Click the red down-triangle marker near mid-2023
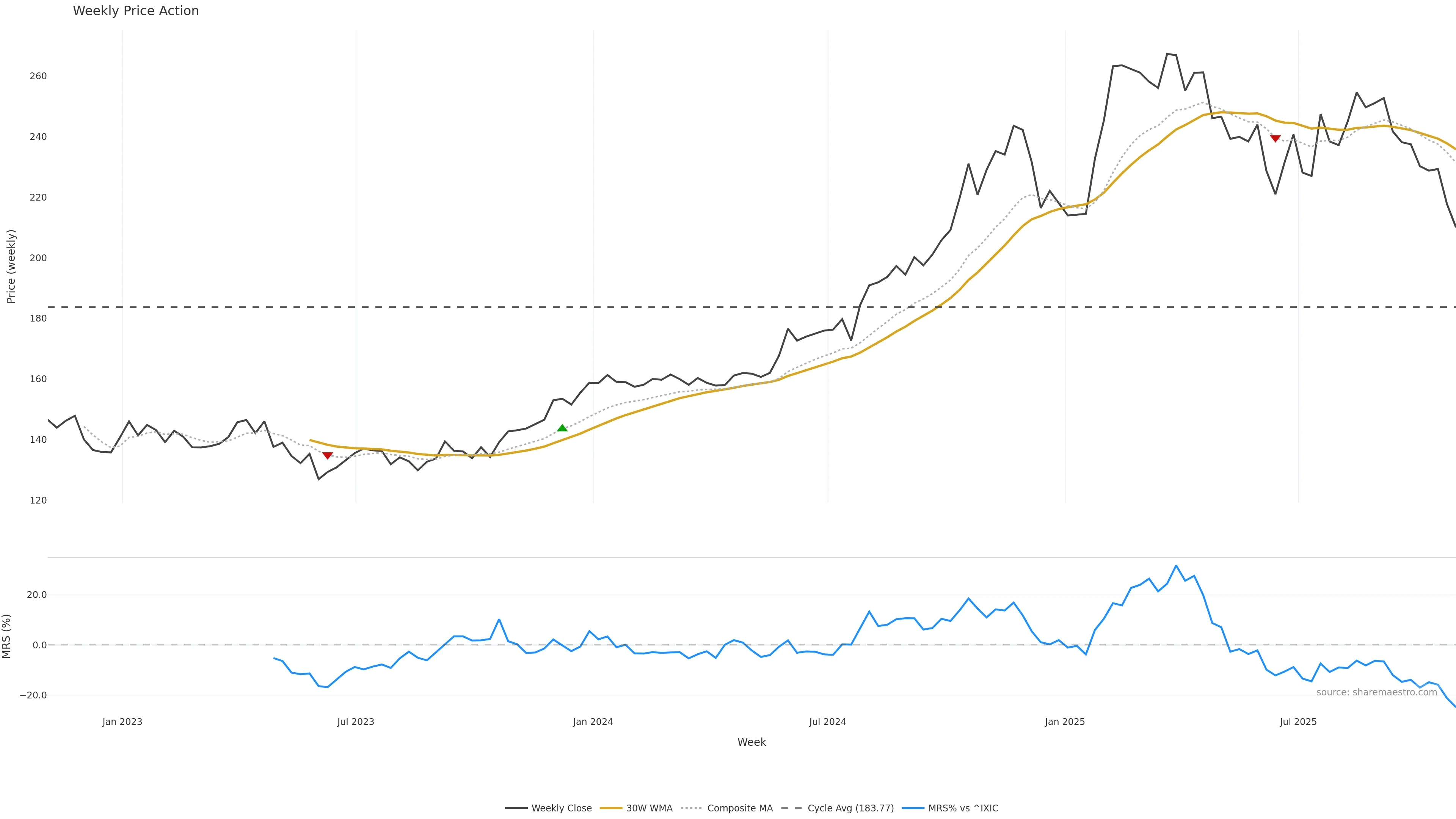The width and height of the screenshot is (1456, 819). pyautogui.click(x=327, y=455)
